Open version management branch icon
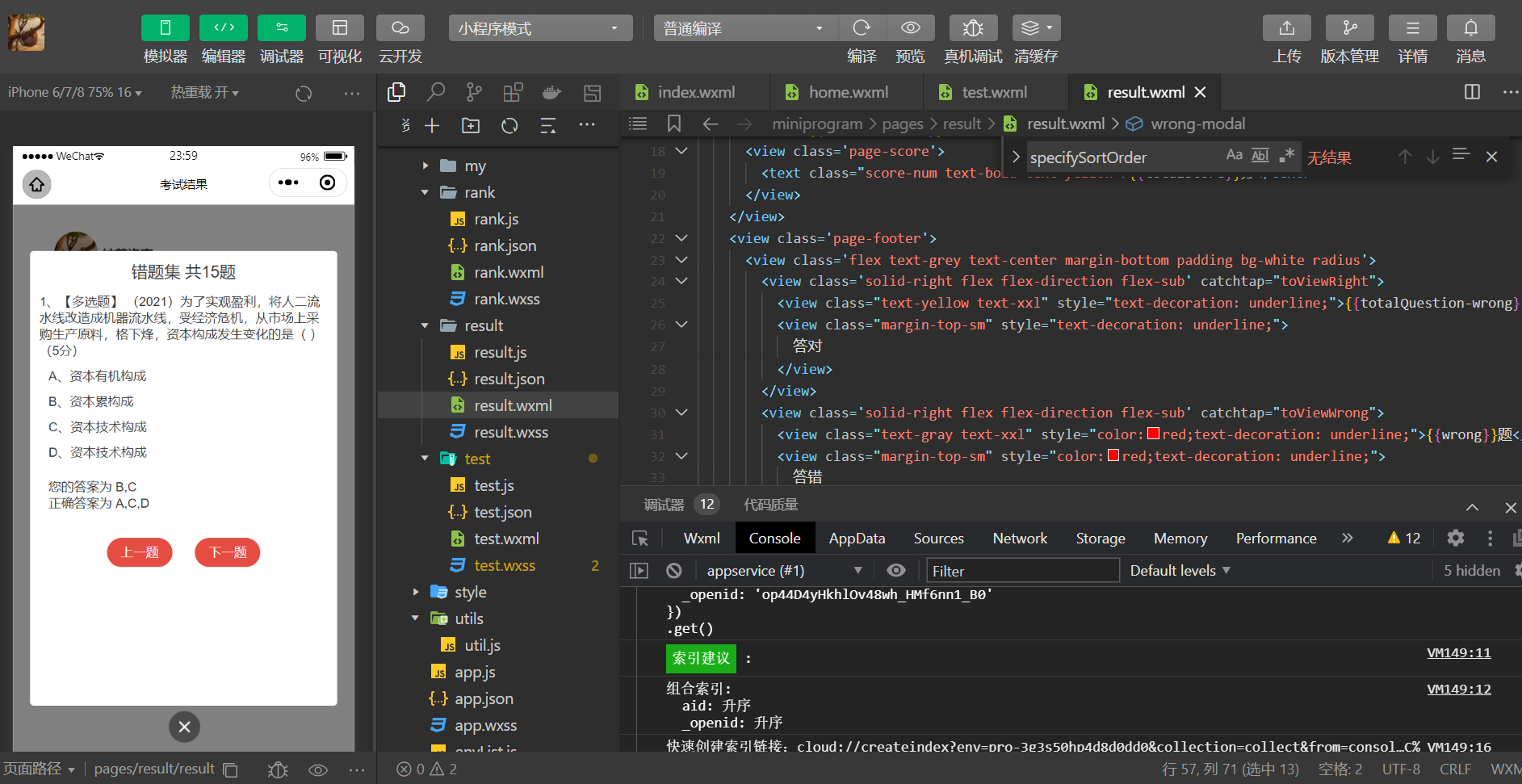Image resolution: width=1522 pixels, height=784 pixels. 1349,28
